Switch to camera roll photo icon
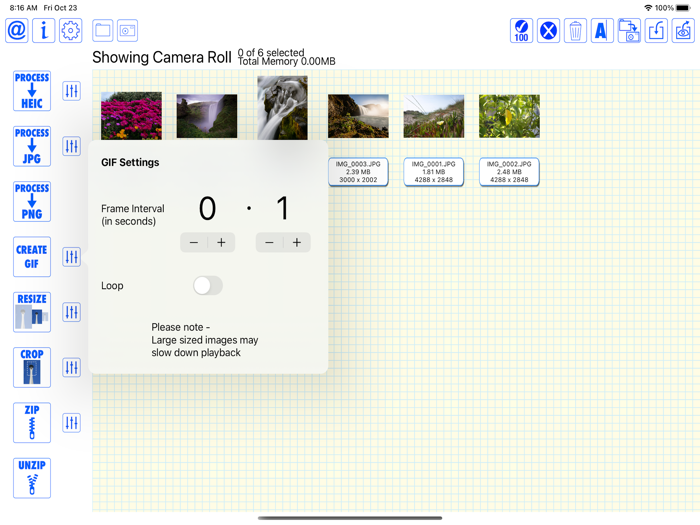Viewport: 700px width, 525px height. [127, 30]
